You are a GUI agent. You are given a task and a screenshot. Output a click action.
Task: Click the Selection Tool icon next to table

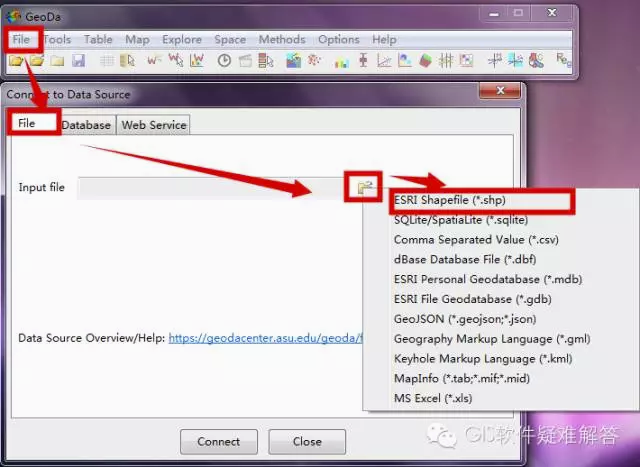pyautogui.click(x=128, y=61)
